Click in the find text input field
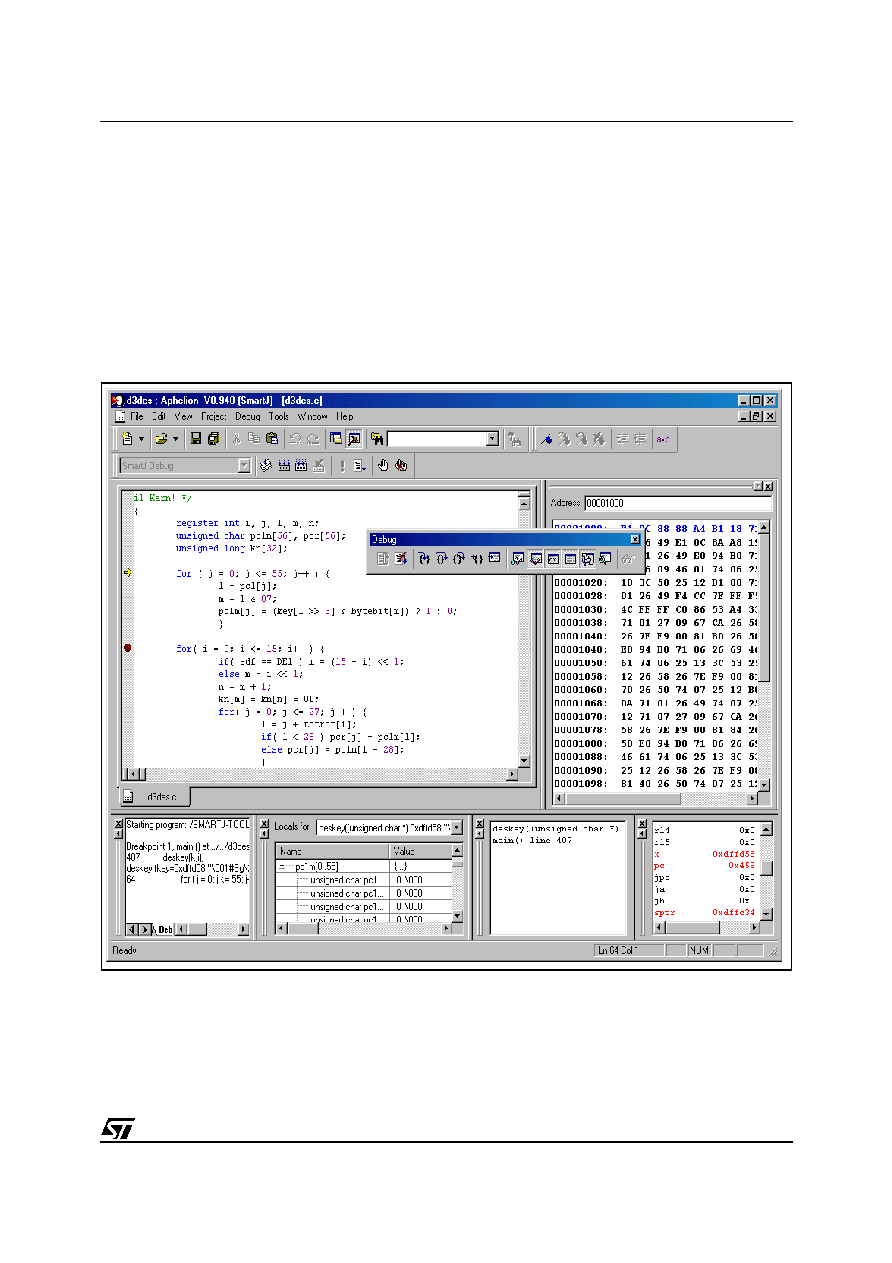The height and width of the screenshot is (1263, 892). [x=437, y=438]
